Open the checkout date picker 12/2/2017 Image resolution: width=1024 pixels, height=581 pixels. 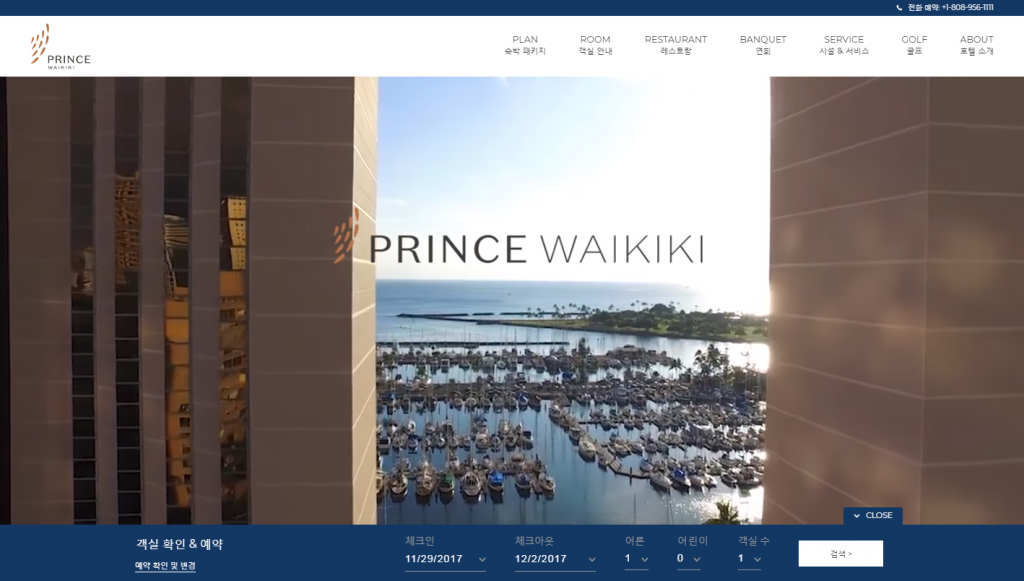click(x=555, y=559)
